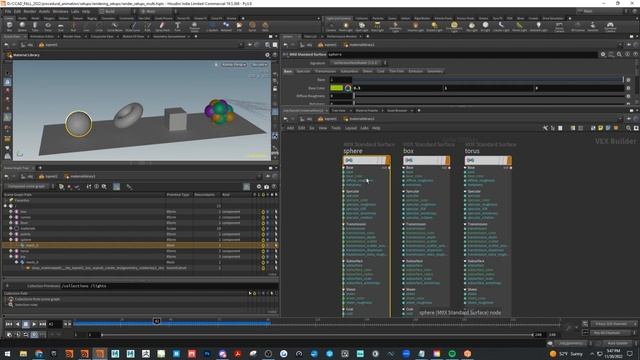This screenshot has height=360, width=640.
Task: Collapse the Base group on sphere node
Action: 343,168
